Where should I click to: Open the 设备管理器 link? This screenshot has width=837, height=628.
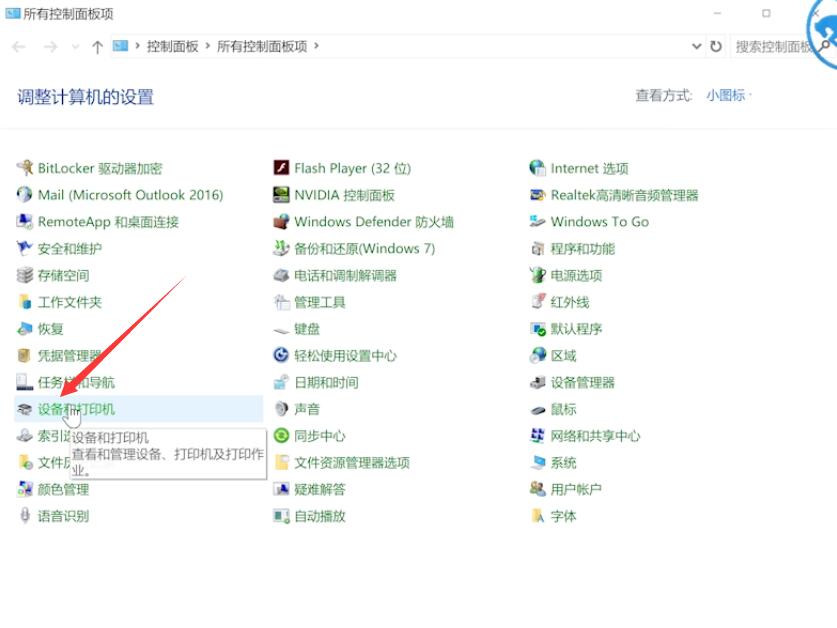tap(583, 382)
